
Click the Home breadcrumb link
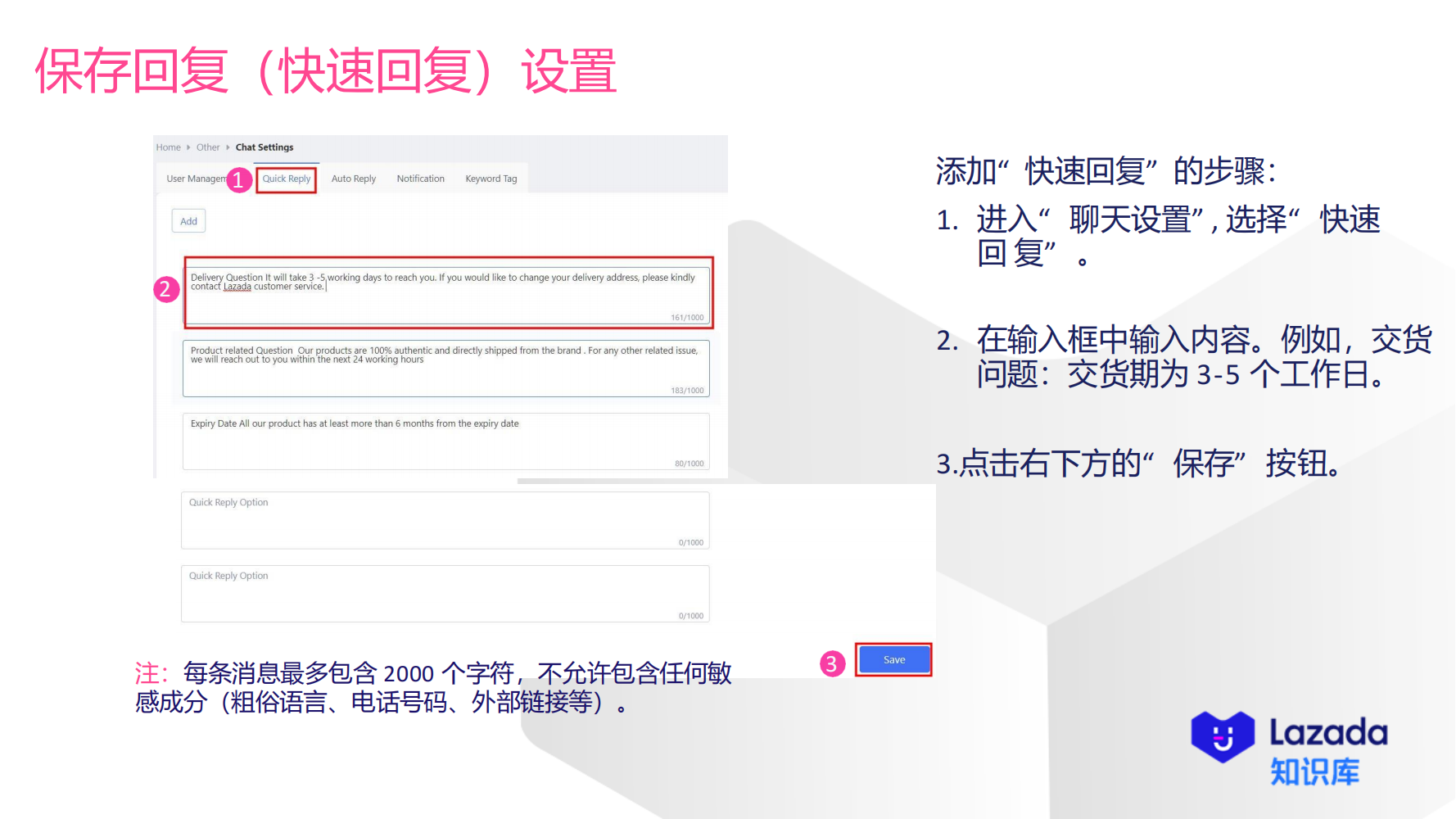pyautogui.click(x=168, y=147)
